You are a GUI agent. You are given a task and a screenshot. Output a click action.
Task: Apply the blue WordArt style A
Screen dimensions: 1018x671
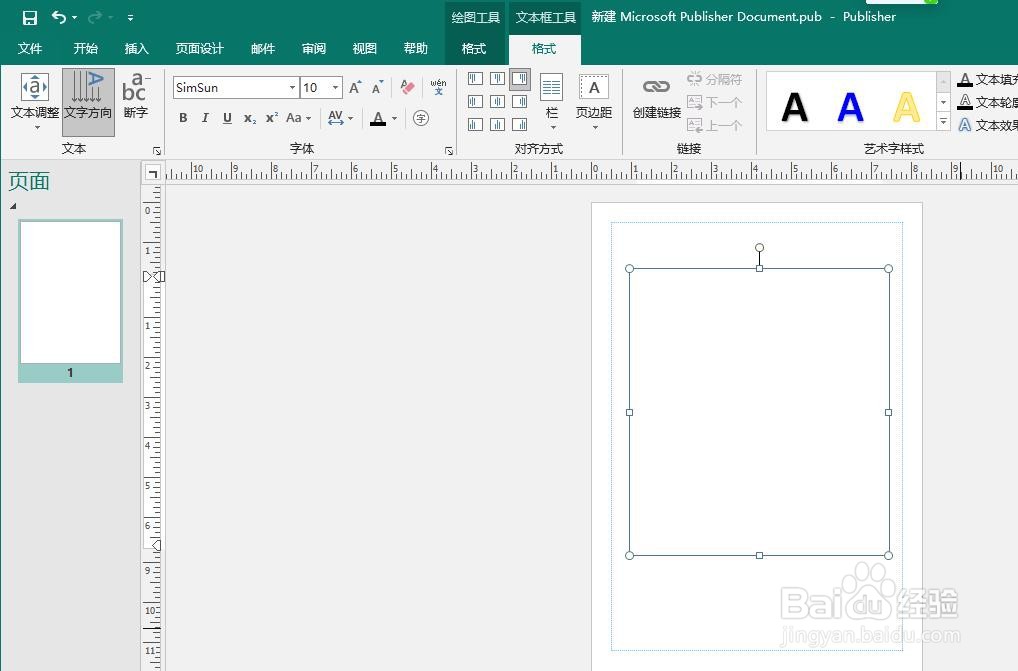pyautogui.click(x=850, y=107)
